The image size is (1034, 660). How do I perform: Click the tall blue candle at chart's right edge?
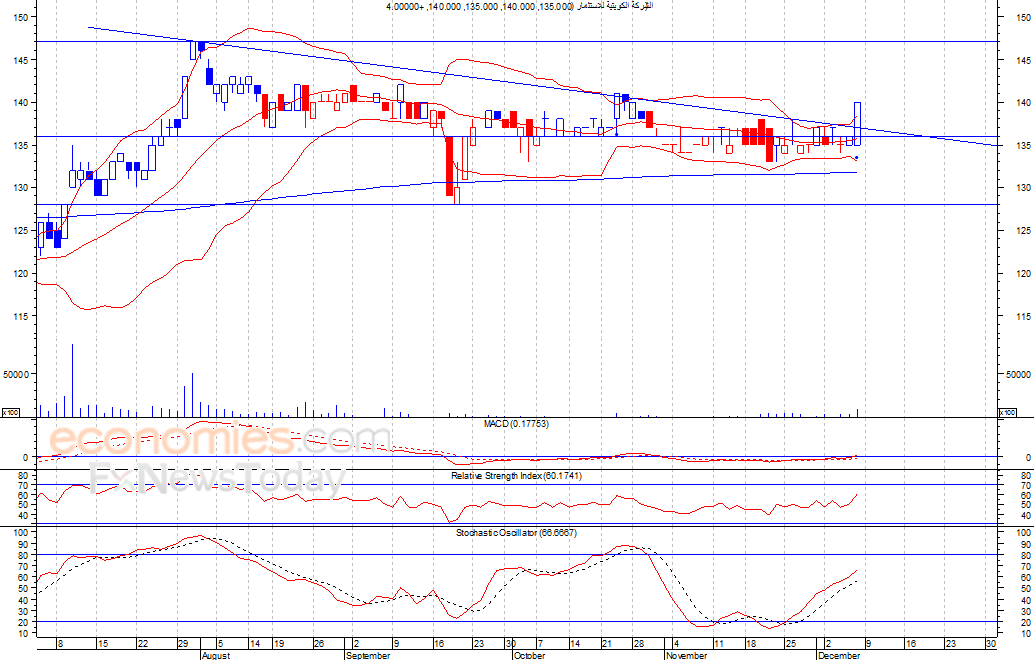click(857, 123)
